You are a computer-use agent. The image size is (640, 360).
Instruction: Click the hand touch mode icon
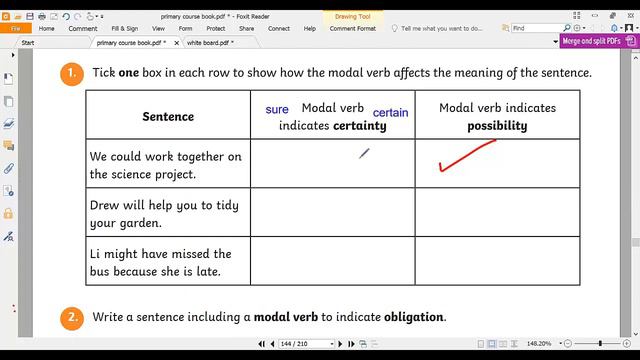coord(90,17)
